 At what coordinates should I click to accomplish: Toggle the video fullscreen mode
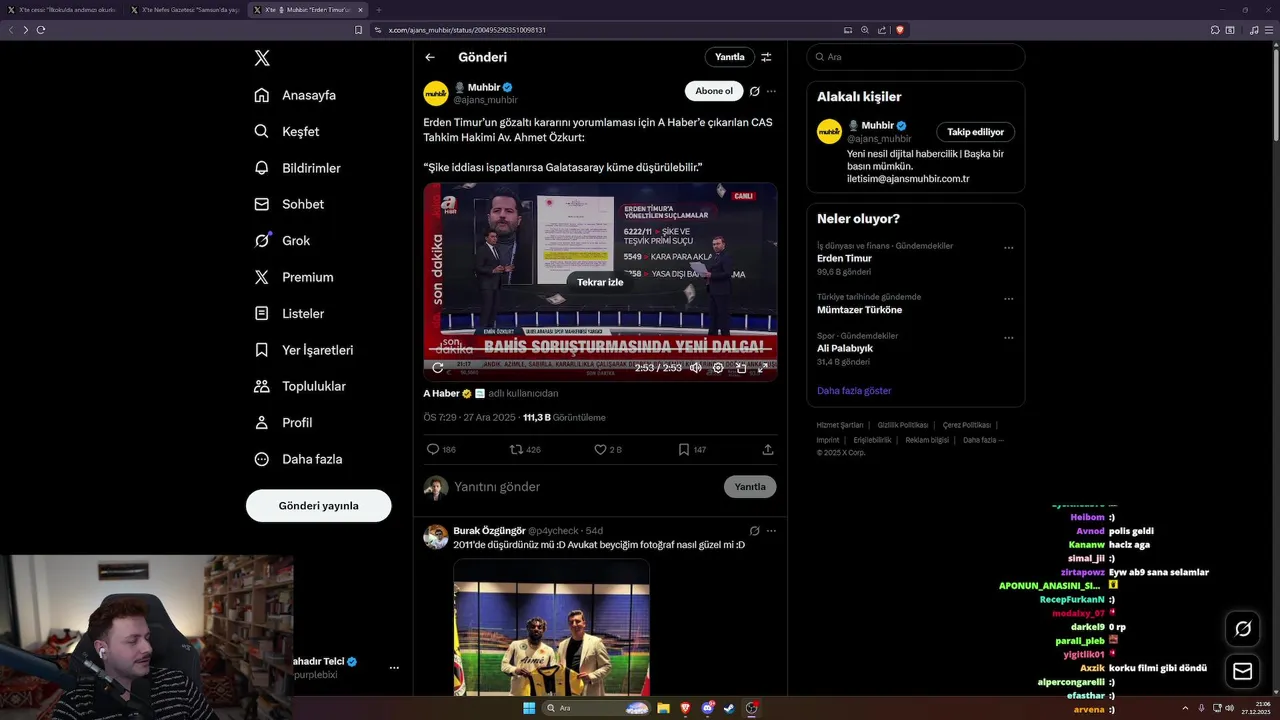coord(763,368)
